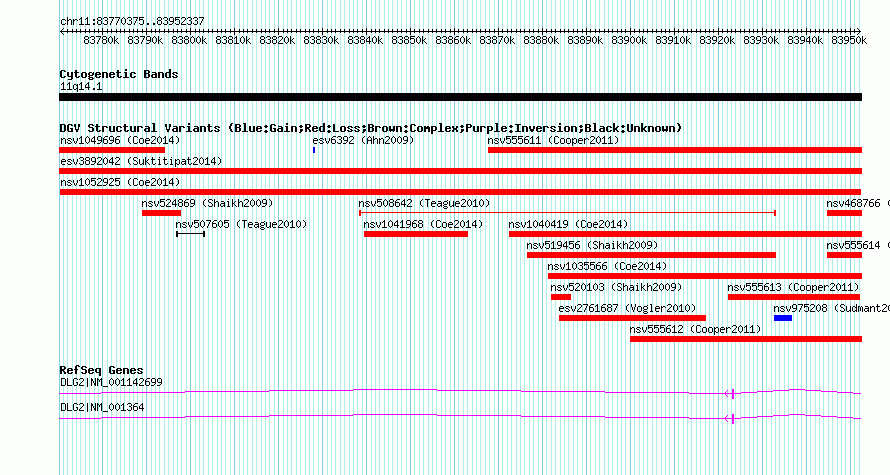Click the nsv1049696 (Coe2014) variant label
Screen dimensions: 890x475
point(120,140)
